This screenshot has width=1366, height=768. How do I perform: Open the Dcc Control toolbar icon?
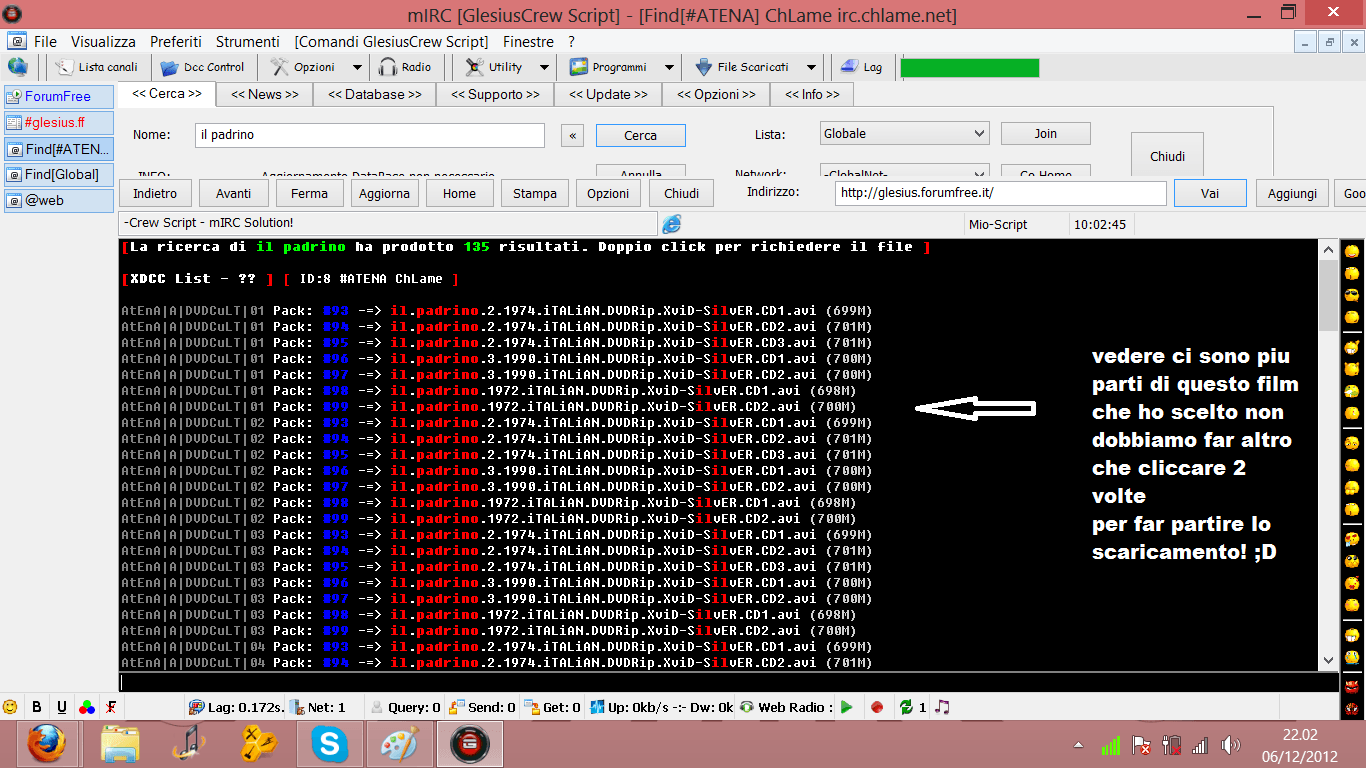click(x=169, y=67)
